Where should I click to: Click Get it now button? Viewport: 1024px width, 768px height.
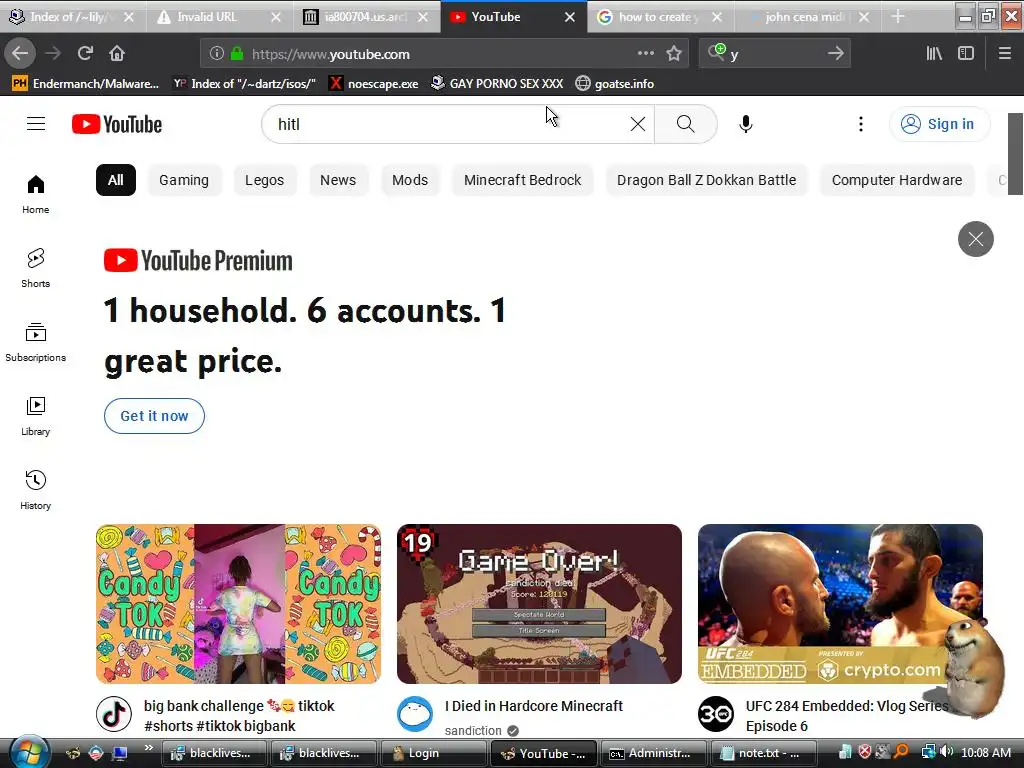[x=154, y=416]
